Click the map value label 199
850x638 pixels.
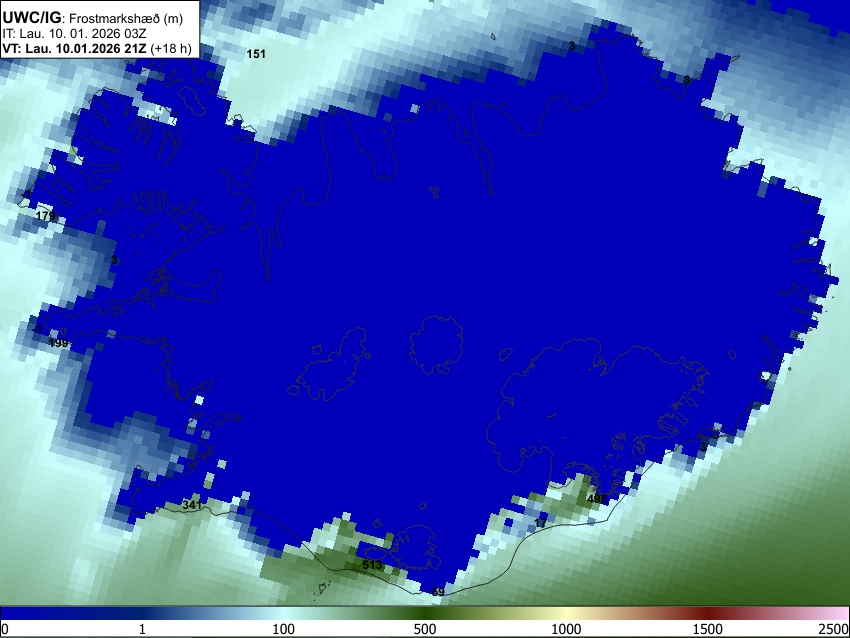(59, 343)
